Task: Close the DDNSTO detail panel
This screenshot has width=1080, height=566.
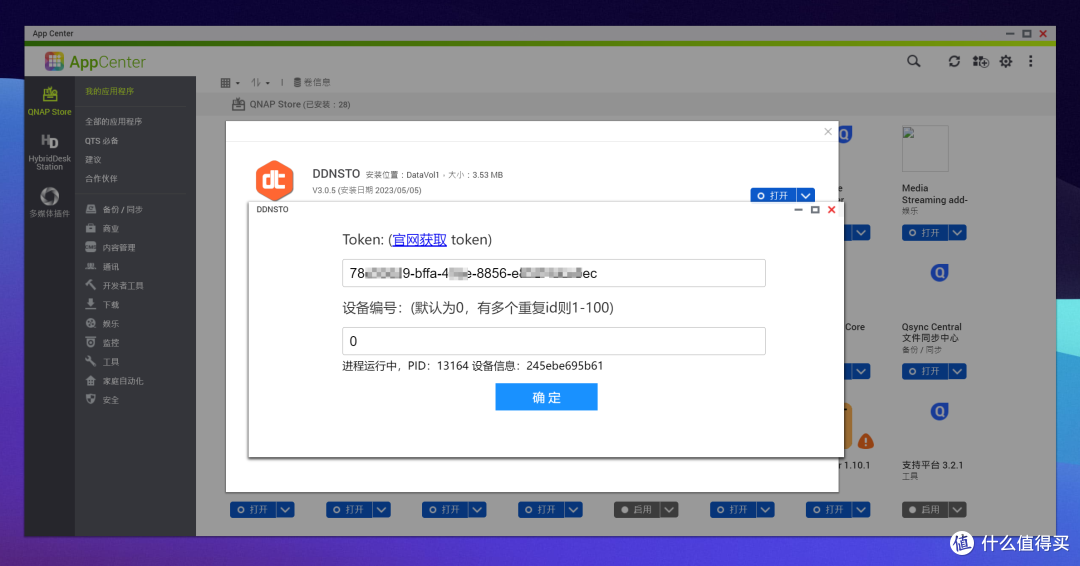Action: (x=828, y=132)
